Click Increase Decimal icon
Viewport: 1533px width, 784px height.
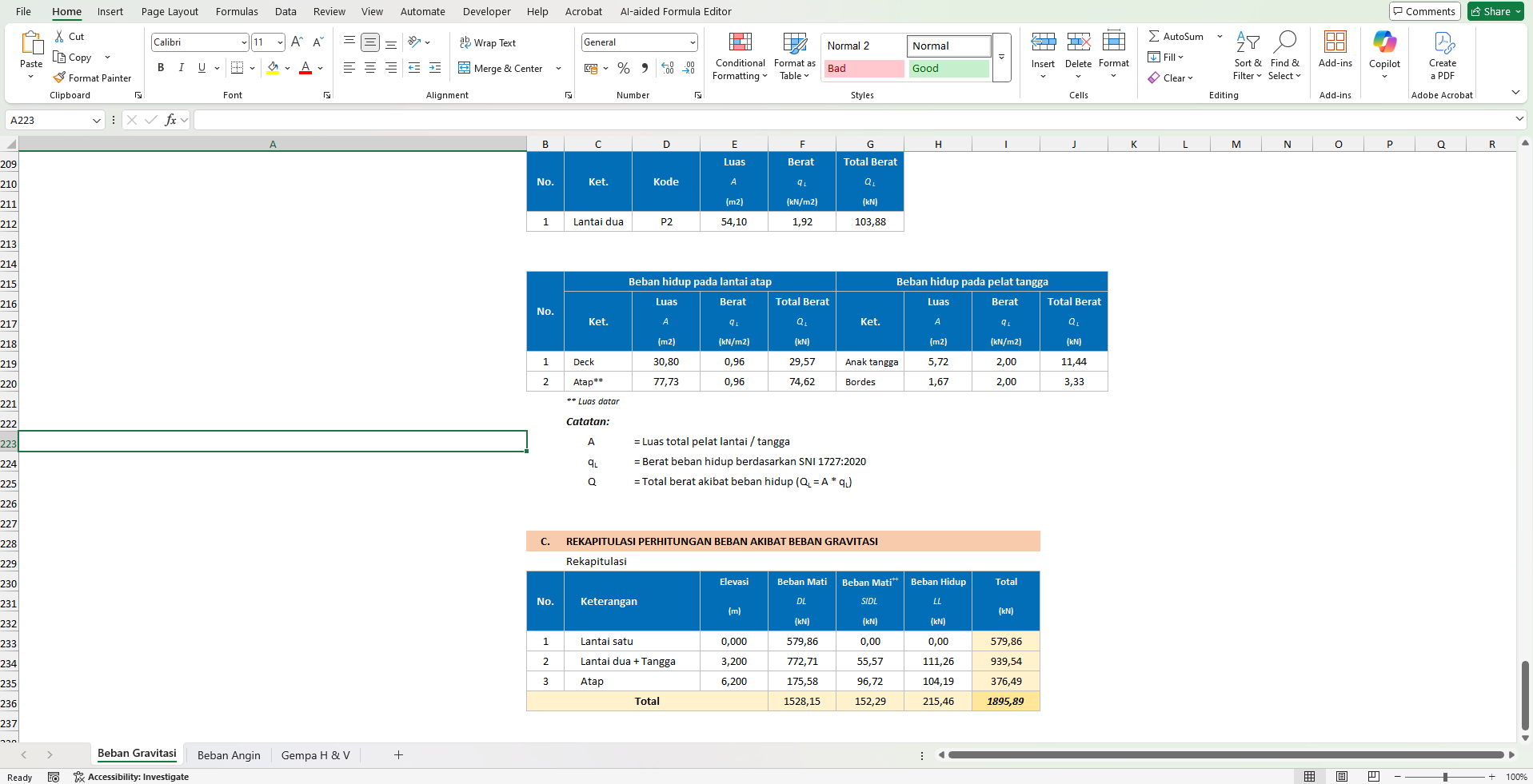coord(668,68)
